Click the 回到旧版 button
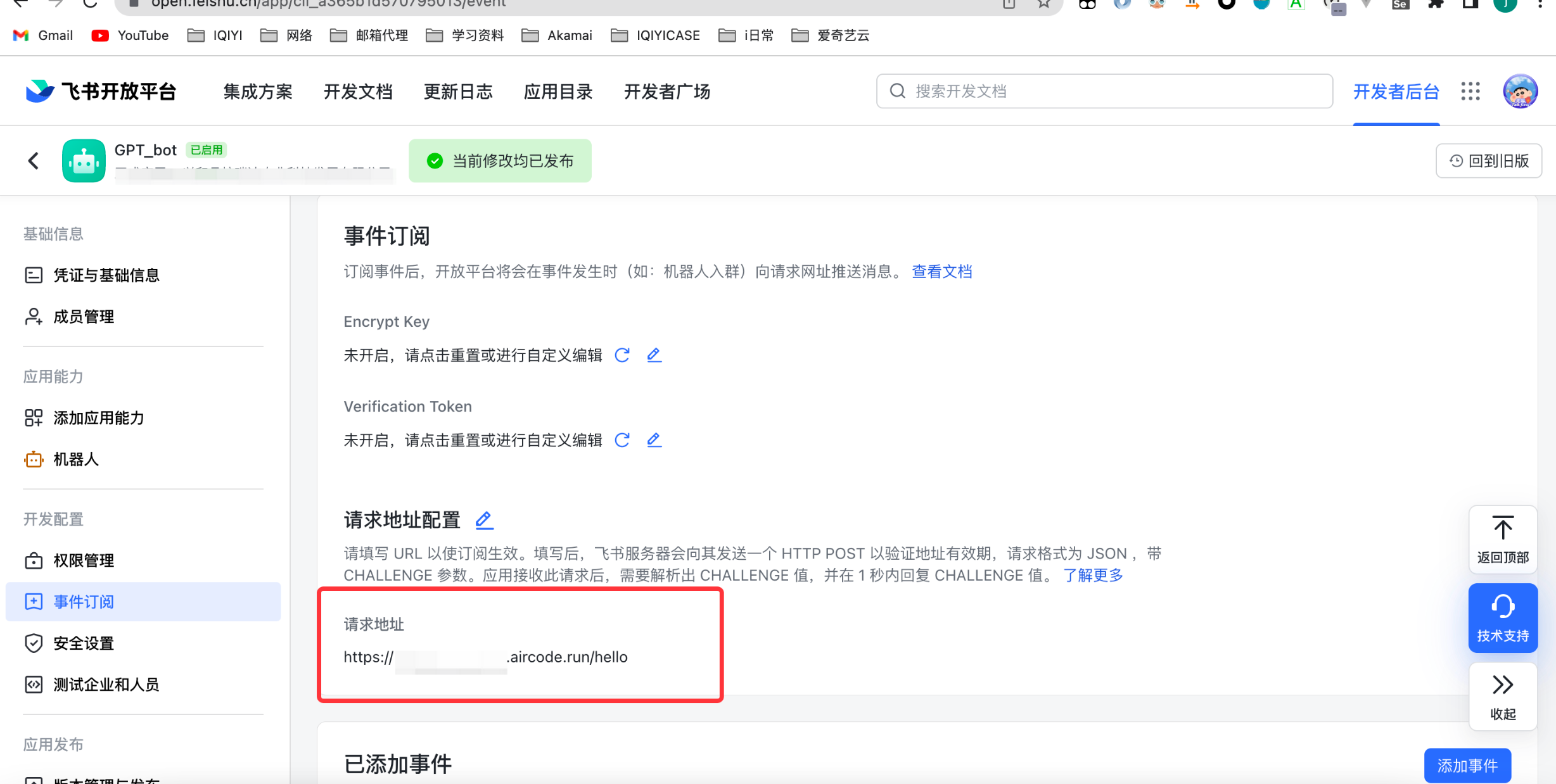Screen dimensions: 1556x784 (1488, 161)
